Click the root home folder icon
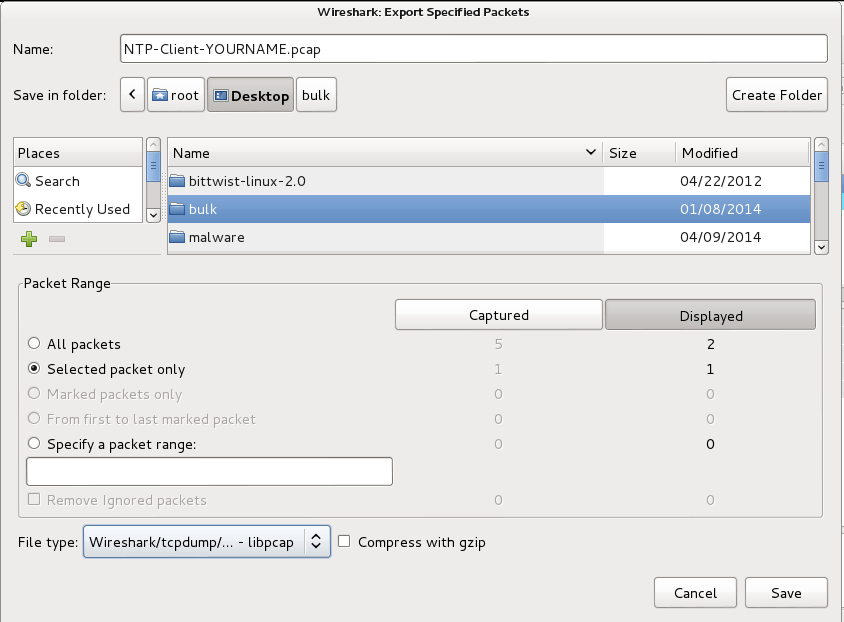 [x=160, y=96]
